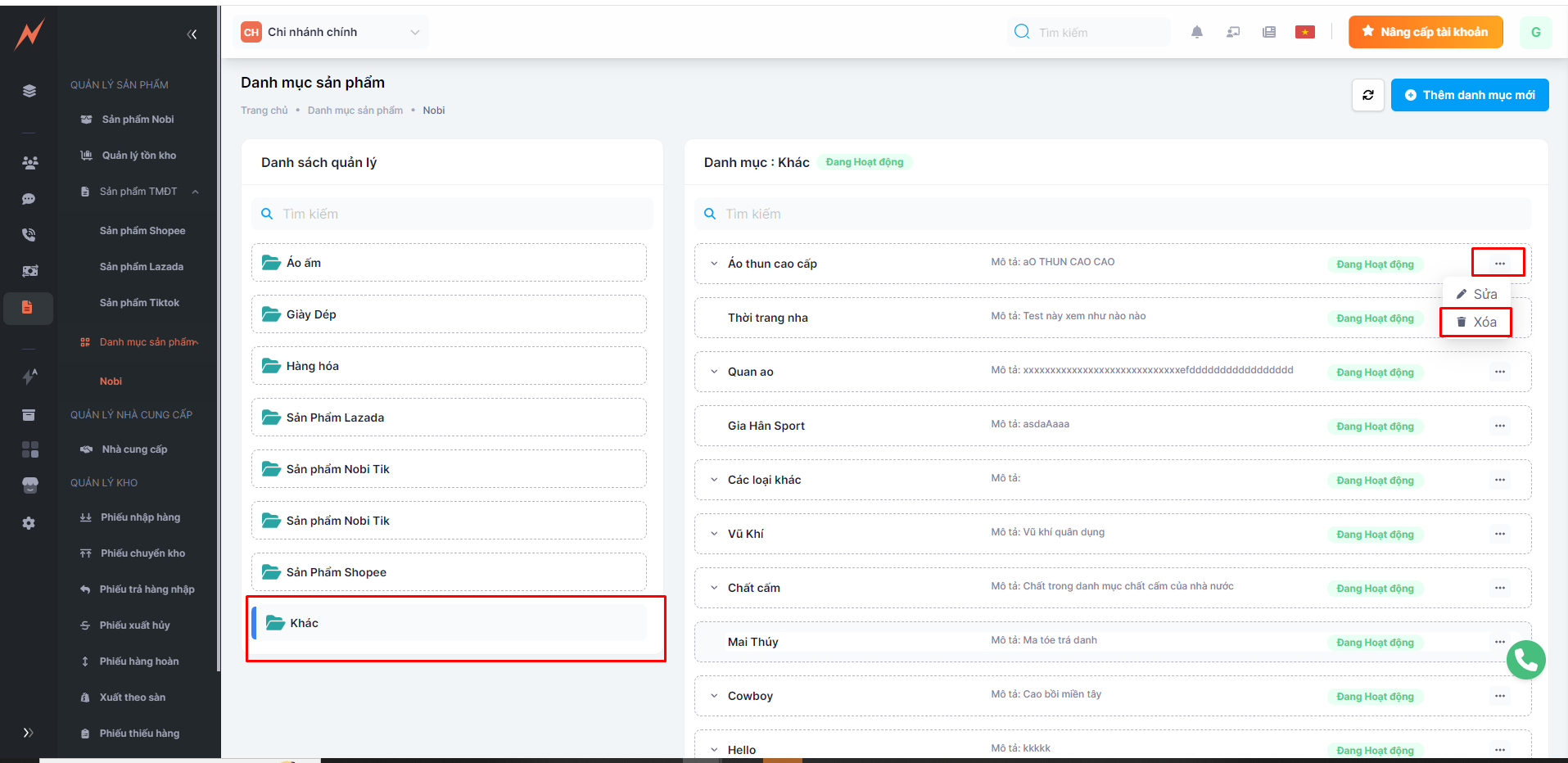Select the Hàng hóa folder
The width and height of the screenshot is (1568, 763).
point(449,366)
